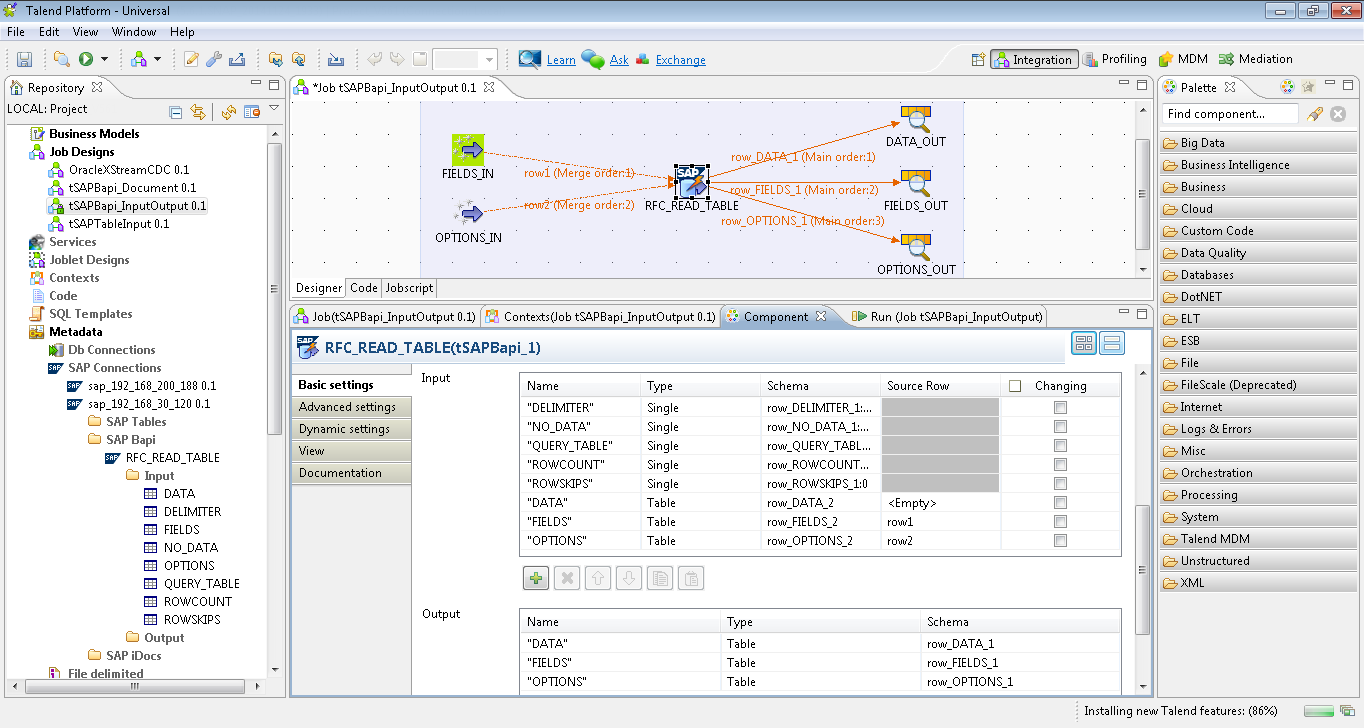Click the stacked layout icon in Component view
The height and width of the screenshot is (728, 1364).
pos(1112,344)
